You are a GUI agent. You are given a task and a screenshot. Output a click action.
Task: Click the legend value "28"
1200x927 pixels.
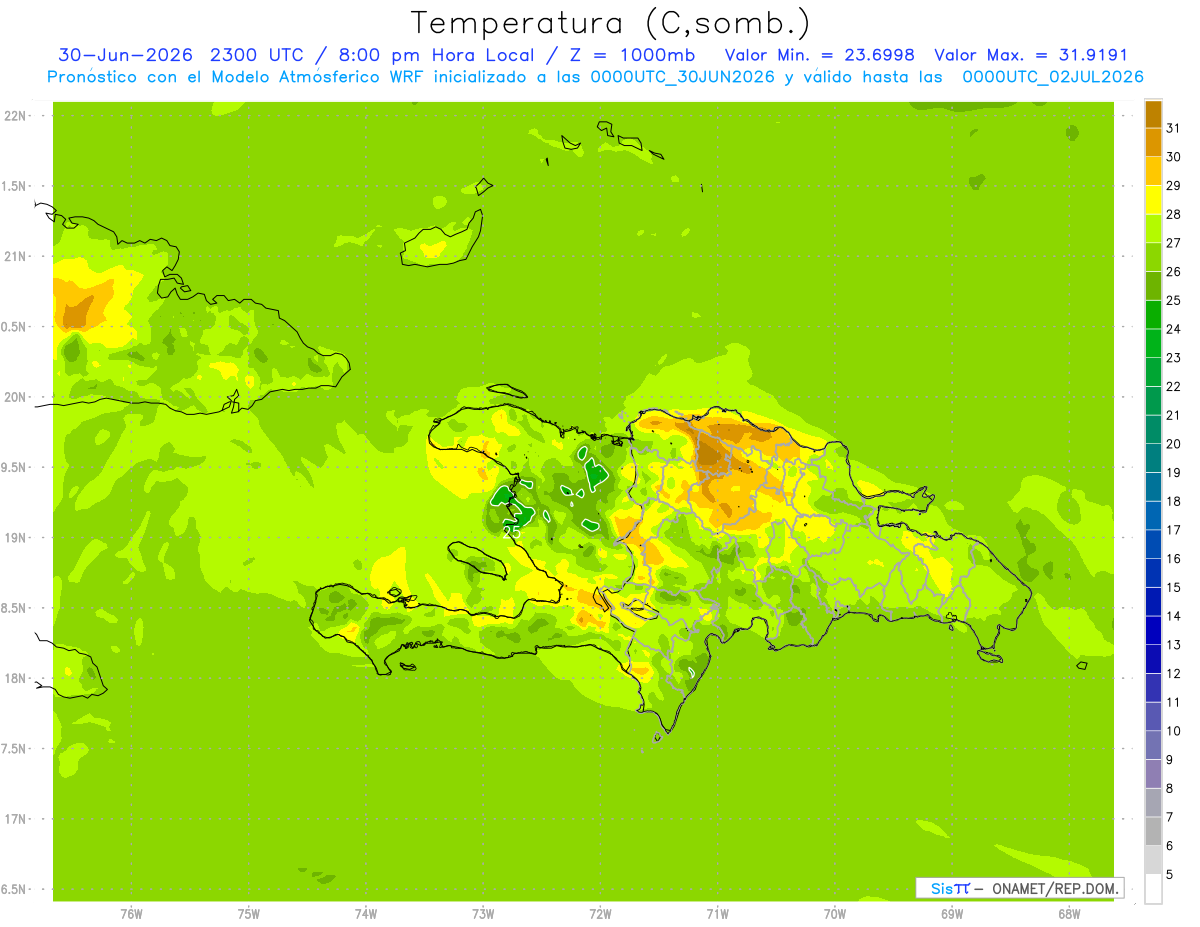pos(1173,214)
